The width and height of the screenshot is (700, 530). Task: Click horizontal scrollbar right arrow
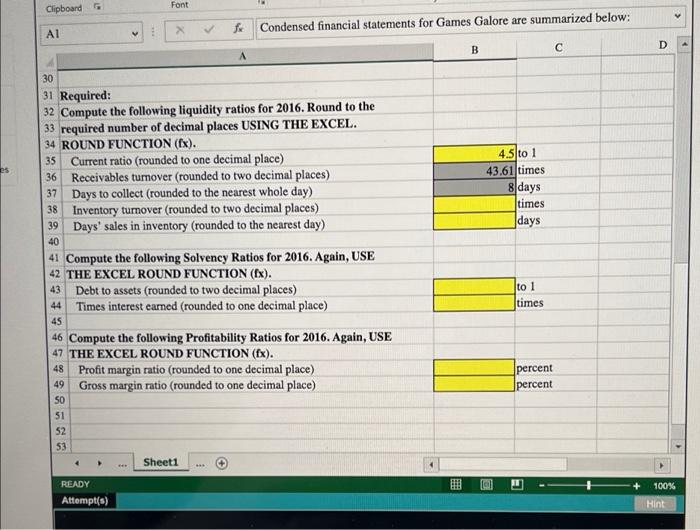(x=662, y=466)
